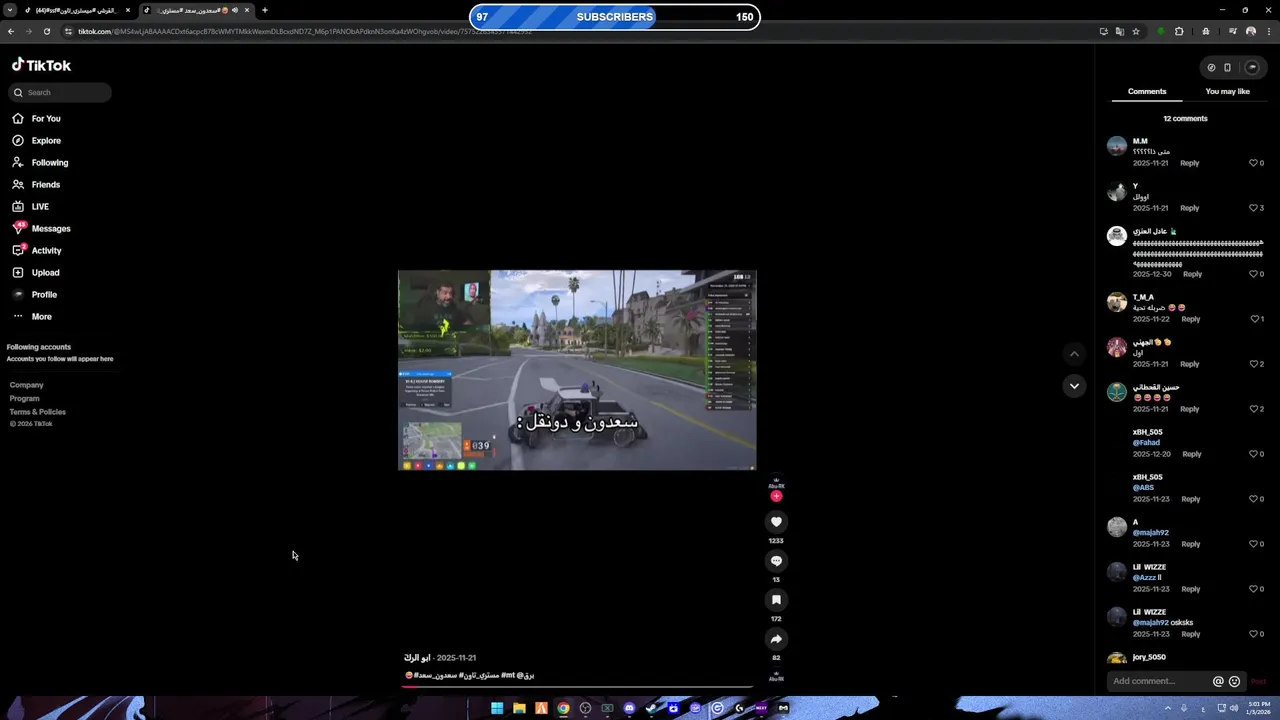Click the Post comment button
Screen dimensions: 1280x720
[x=1258, y=682]
